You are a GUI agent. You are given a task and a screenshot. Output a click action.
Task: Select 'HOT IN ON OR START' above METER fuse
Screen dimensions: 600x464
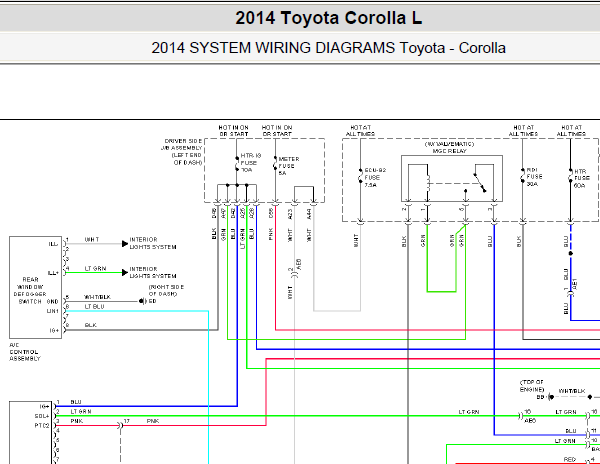[277, 131]
